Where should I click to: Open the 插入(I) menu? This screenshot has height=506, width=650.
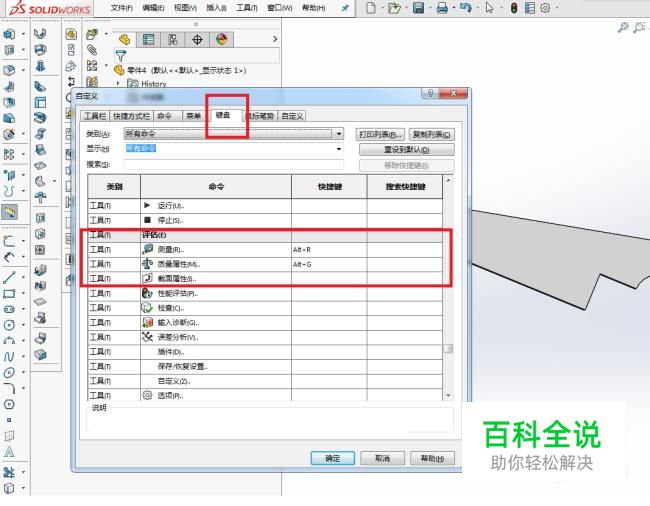tap(216, 8)
